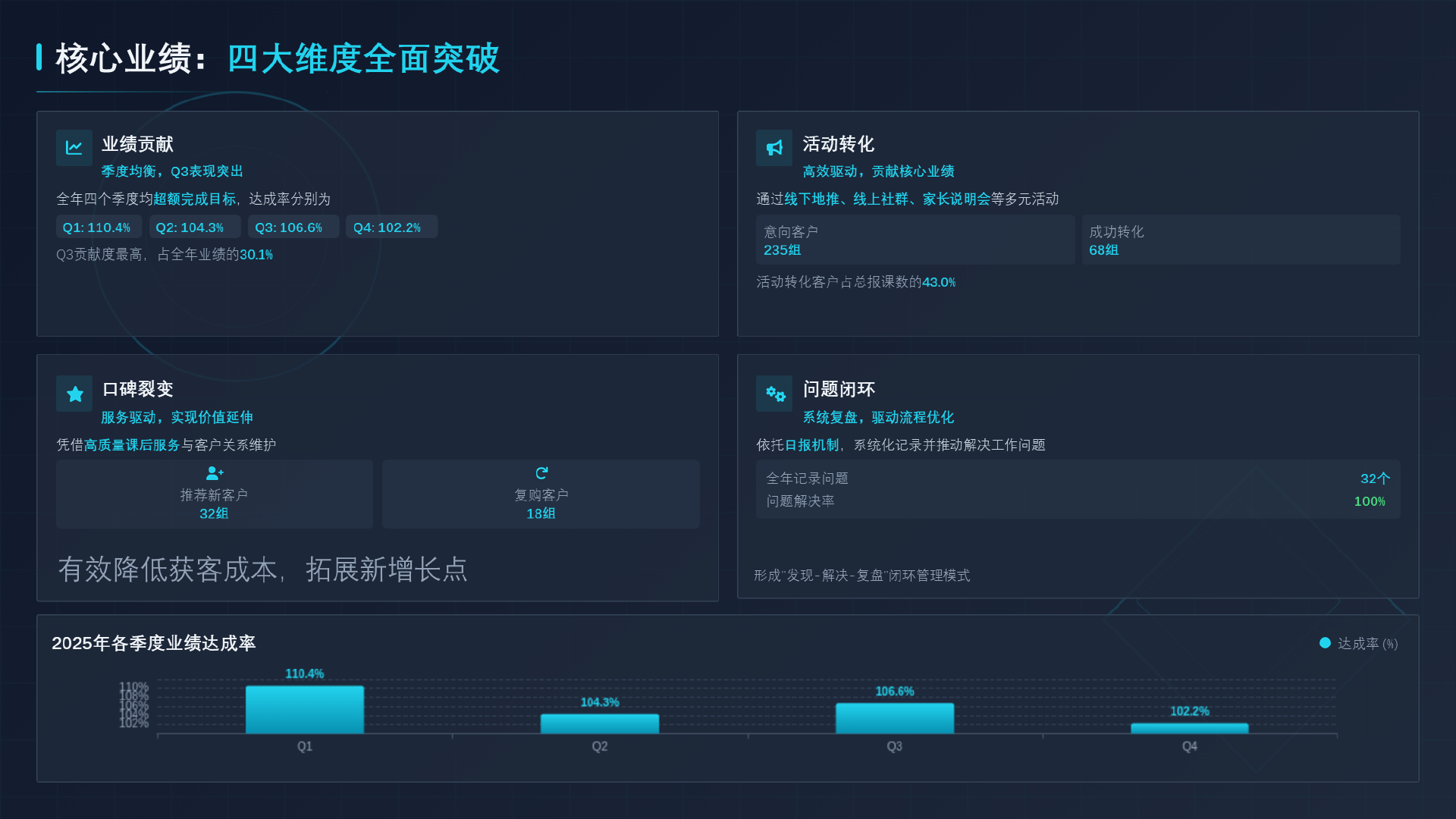Select the Q2 axis label on the chart
Image resolution: width=1456 pixels, height=819 pixels.
click(599, 745)
